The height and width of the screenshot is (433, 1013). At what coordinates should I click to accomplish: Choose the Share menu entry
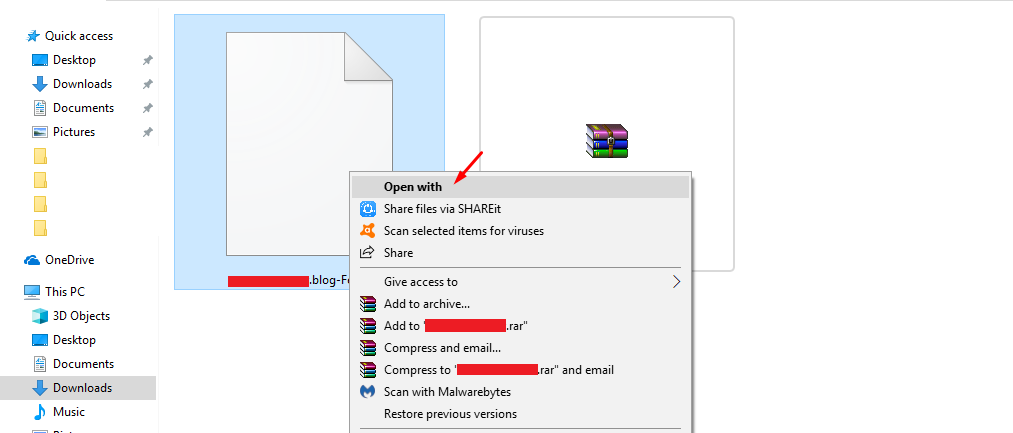point(520,253)
